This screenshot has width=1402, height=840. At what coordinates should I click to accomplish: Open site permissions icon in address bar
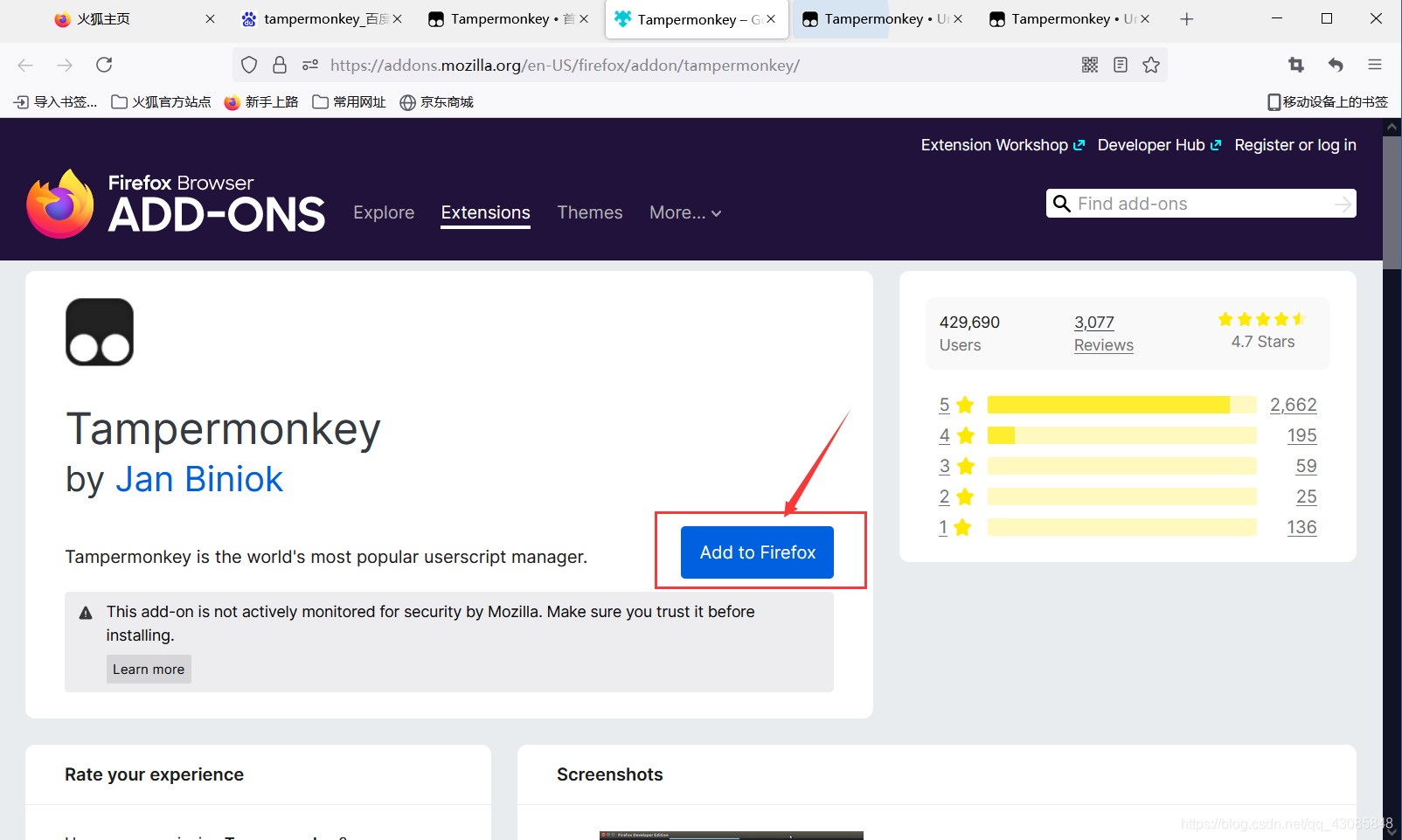coord(310,65)
